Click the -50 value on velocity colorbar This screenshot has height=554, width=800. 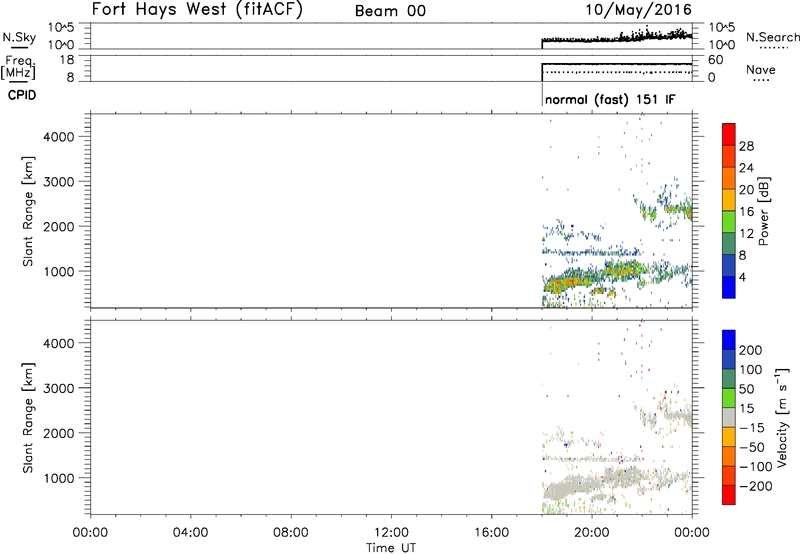pyautogui.click(x=752, y=447)
